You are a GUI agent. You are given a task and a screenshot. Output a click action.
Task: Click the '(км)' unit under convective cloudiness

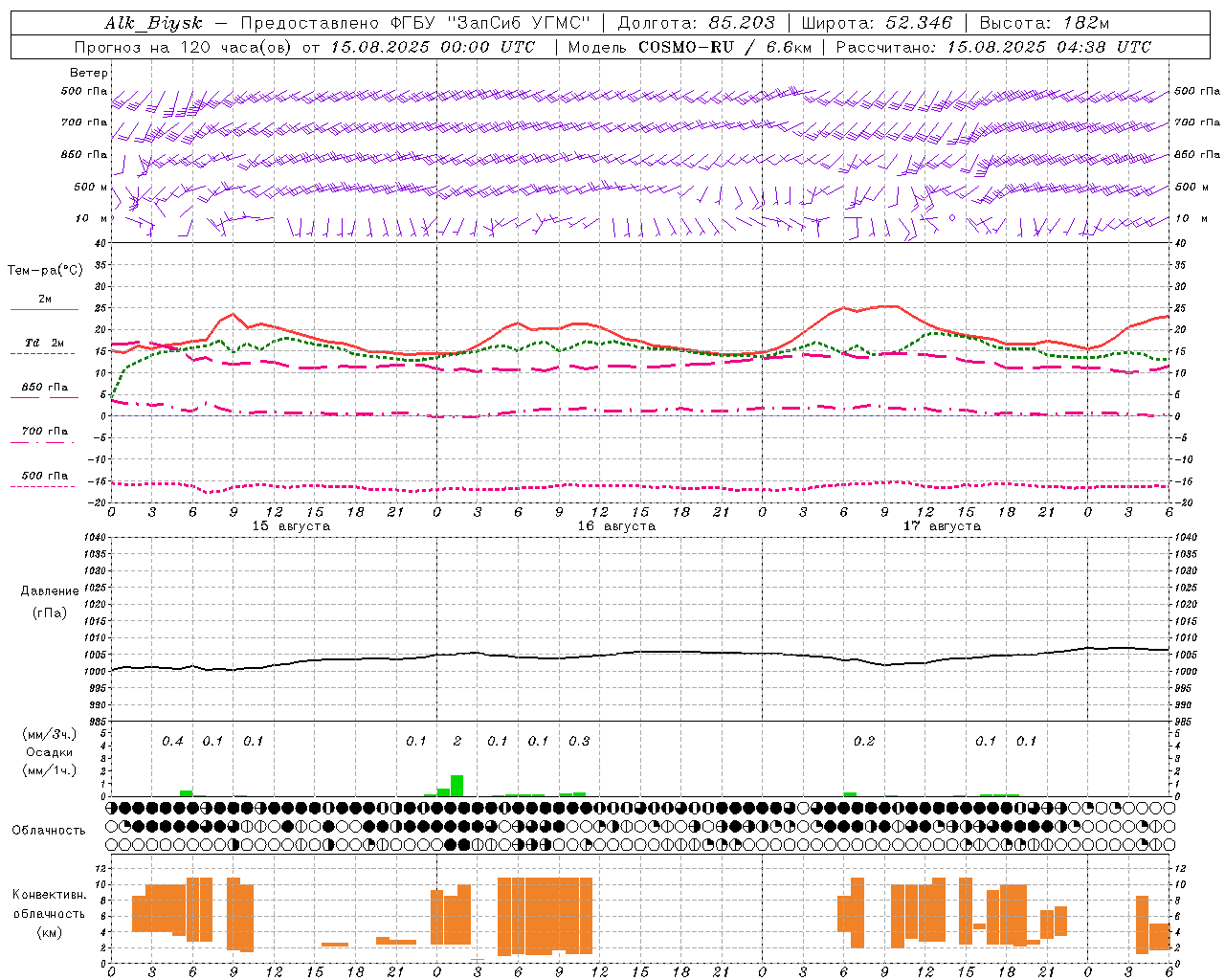coord(49,933)
